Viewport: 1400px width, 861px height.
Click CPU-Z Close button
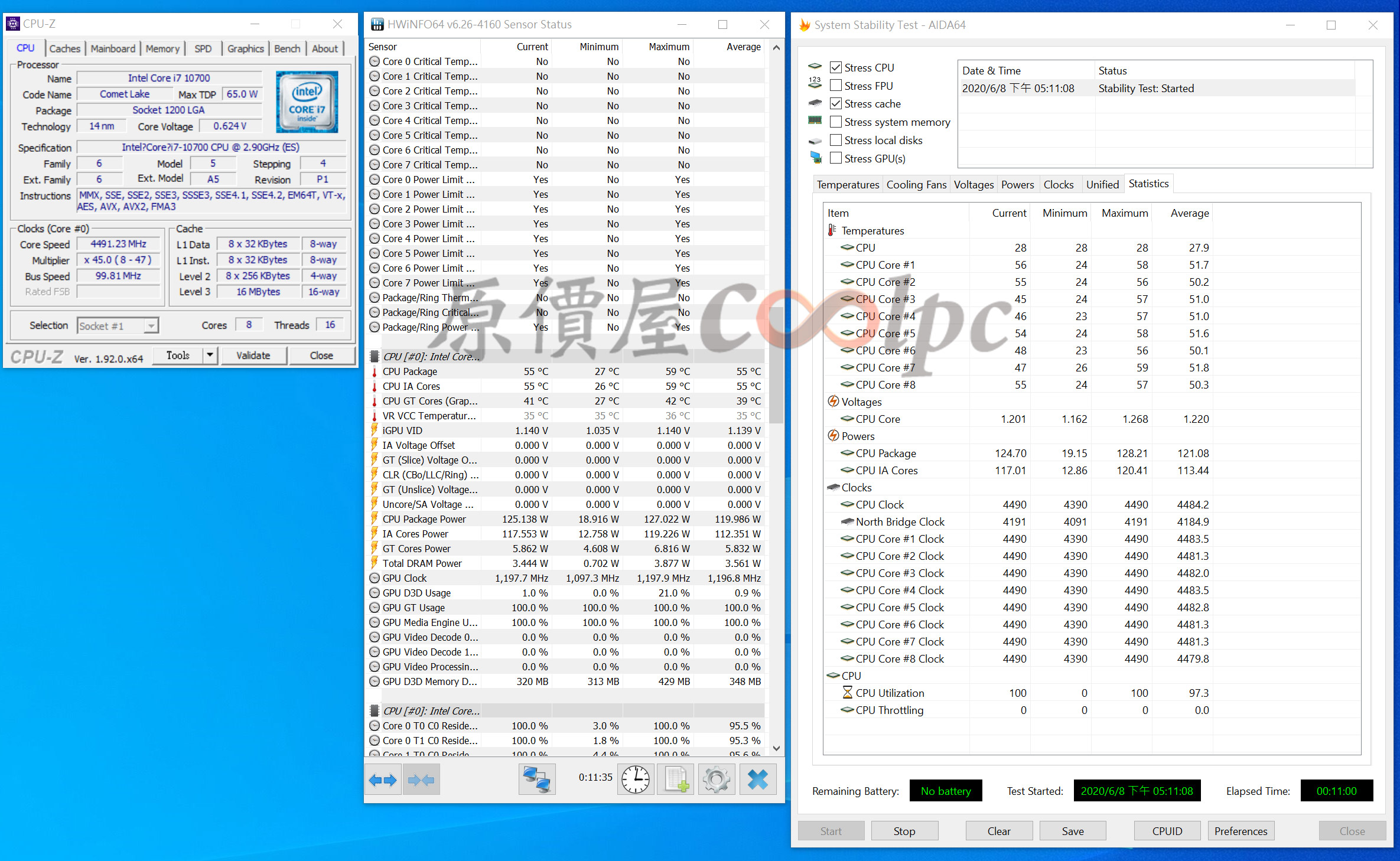click(x=321, y=355)
